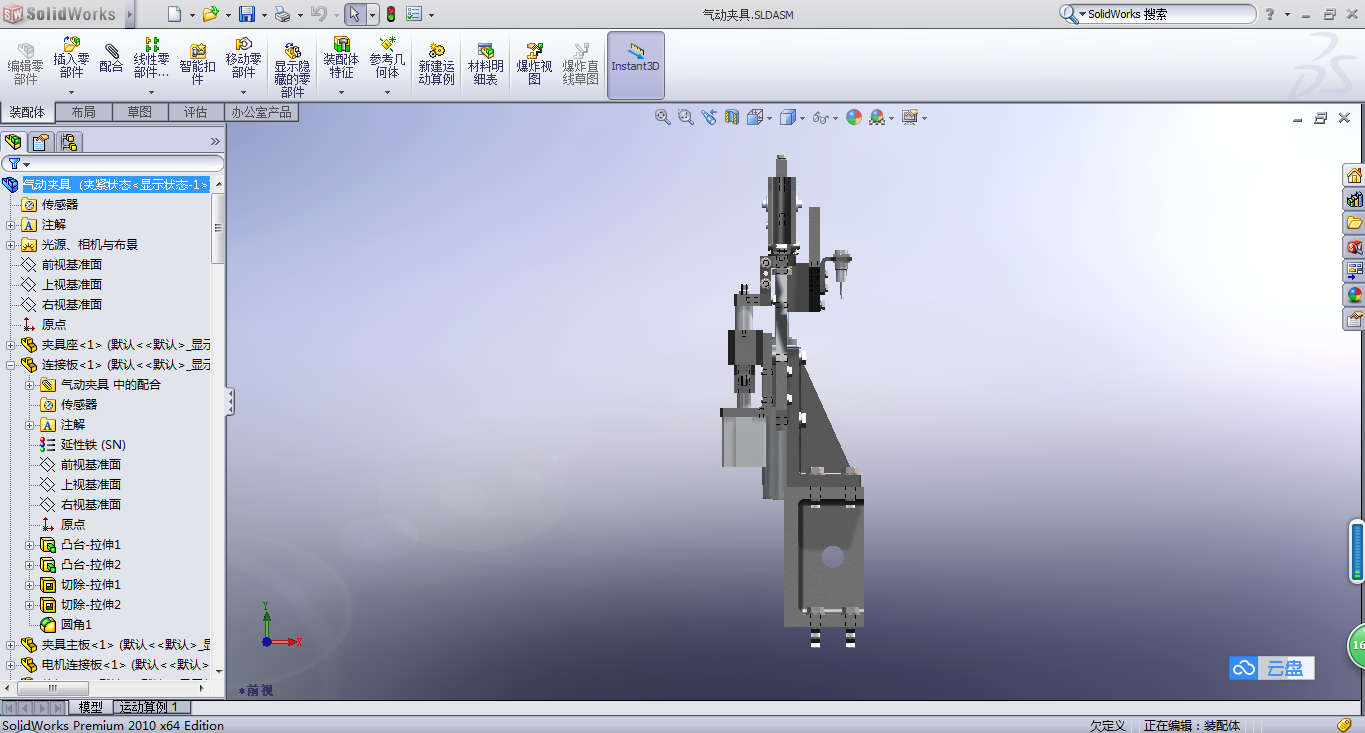Screen dimensions: 1365x733
Task: Select 延性铁 (SN) material item
Action: pos(93,445)
